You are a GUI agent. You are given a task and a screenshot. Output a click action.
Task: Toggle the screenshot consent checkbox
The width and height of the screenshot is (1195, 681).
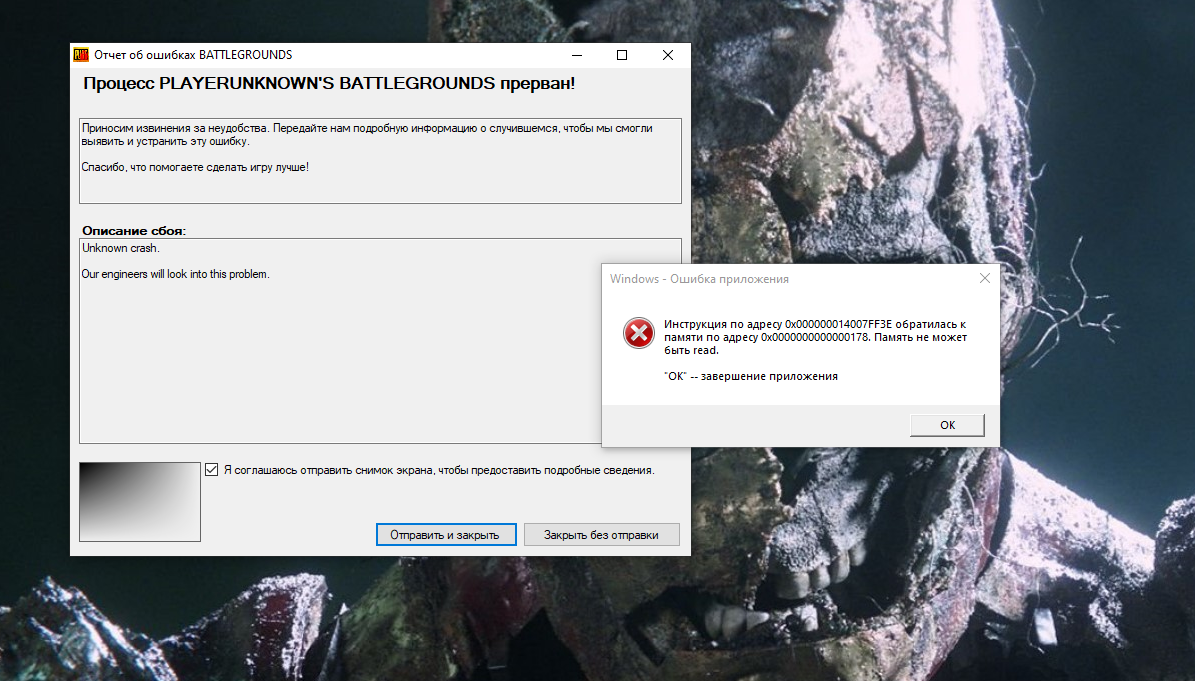[212, 470]
